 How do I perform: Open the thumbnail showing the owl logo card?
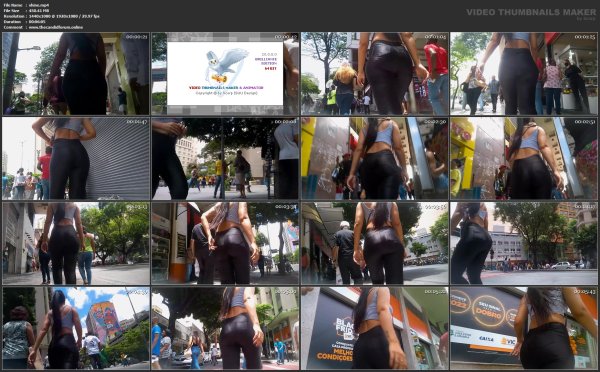point(225,73)
